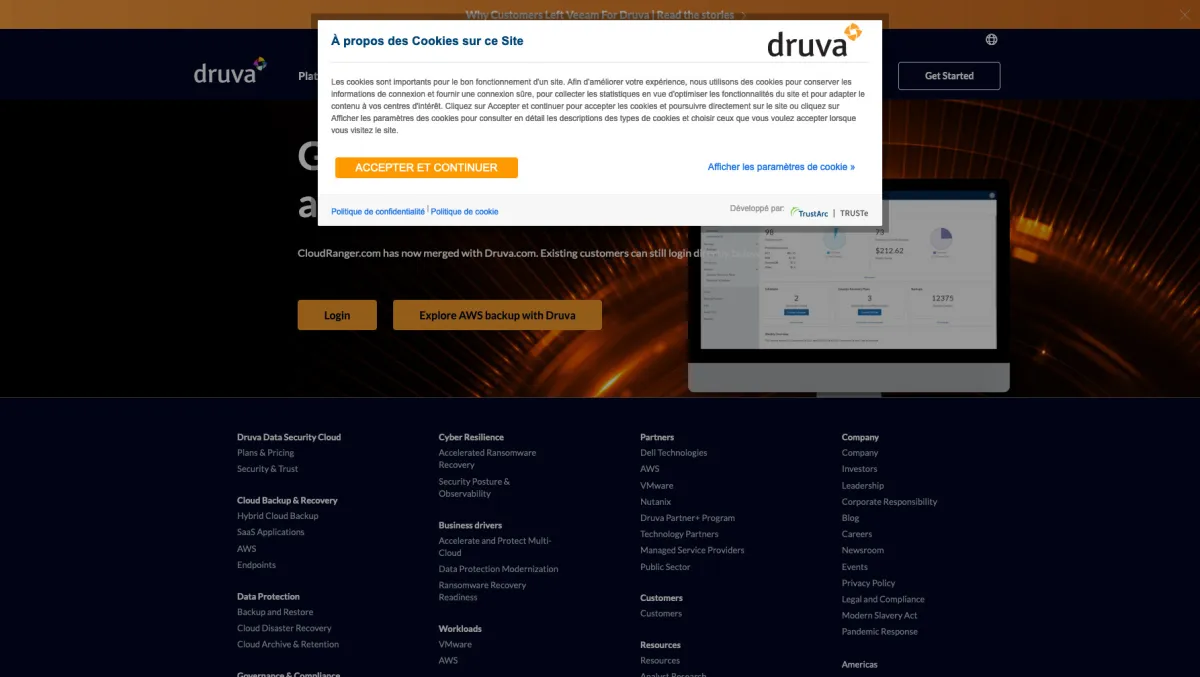Open Blog footer link

pyautogui.click(x=850, y=518)
